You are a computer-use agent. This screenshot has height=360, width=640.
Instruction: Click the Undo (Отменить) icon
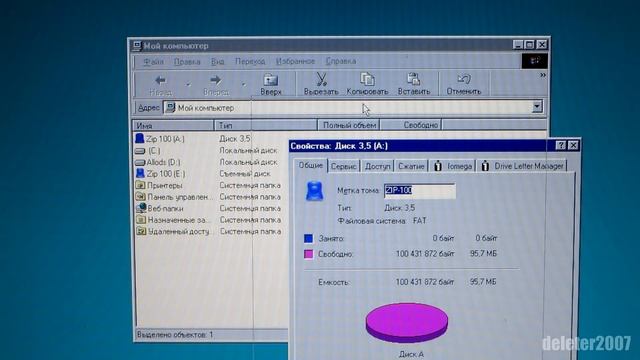pos(464,79)
